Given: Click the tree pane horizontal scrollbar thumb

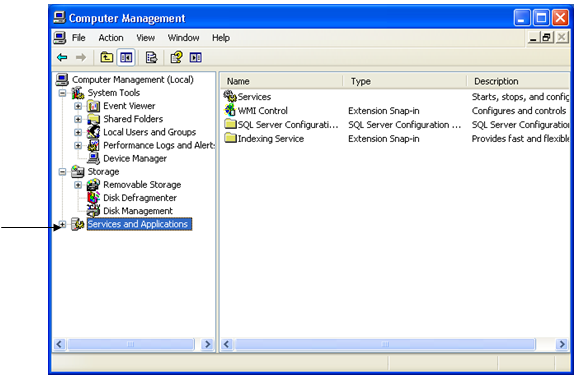Looking at the screenshot, I should (131, 344).
